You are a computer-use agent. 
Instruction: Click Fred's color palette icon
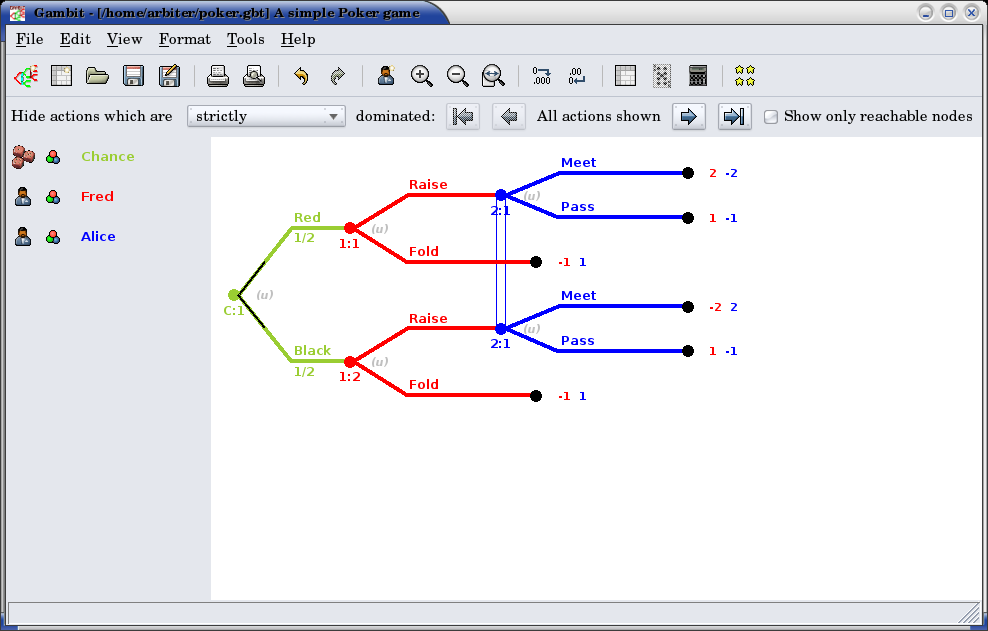(x=53, y=197)
